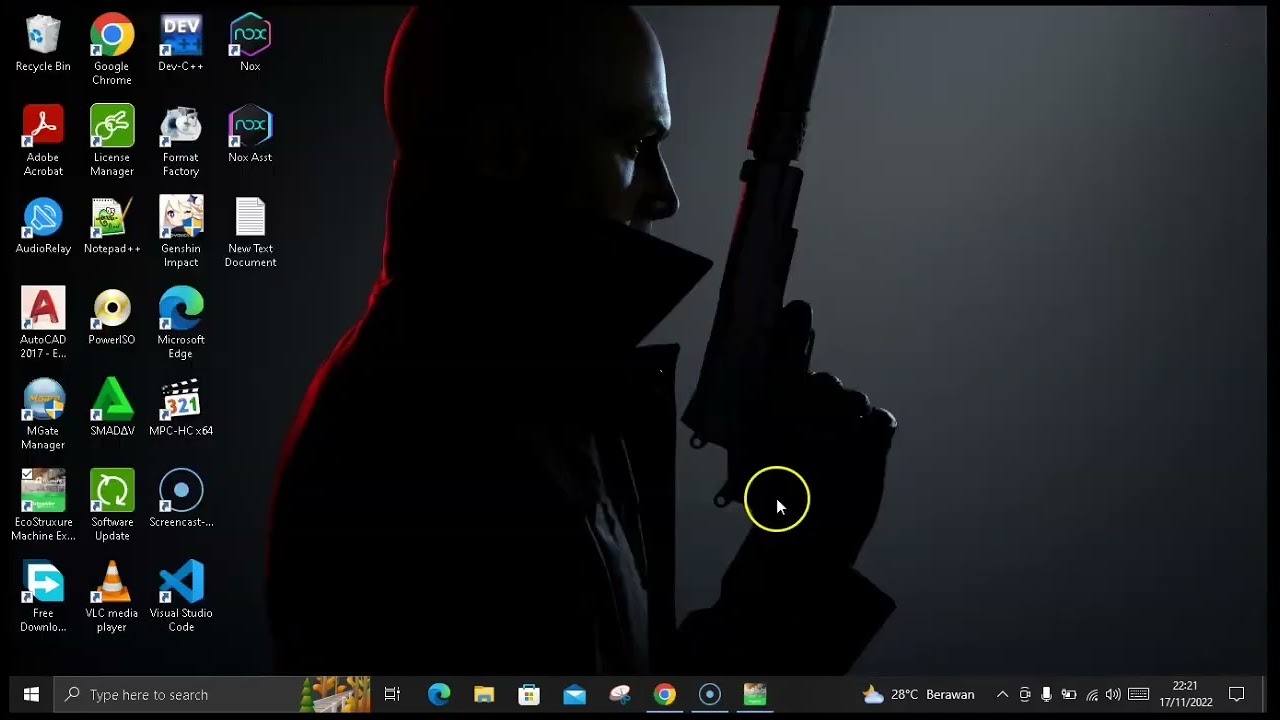Open the clock showing 22:21

tap(1186, 694)
